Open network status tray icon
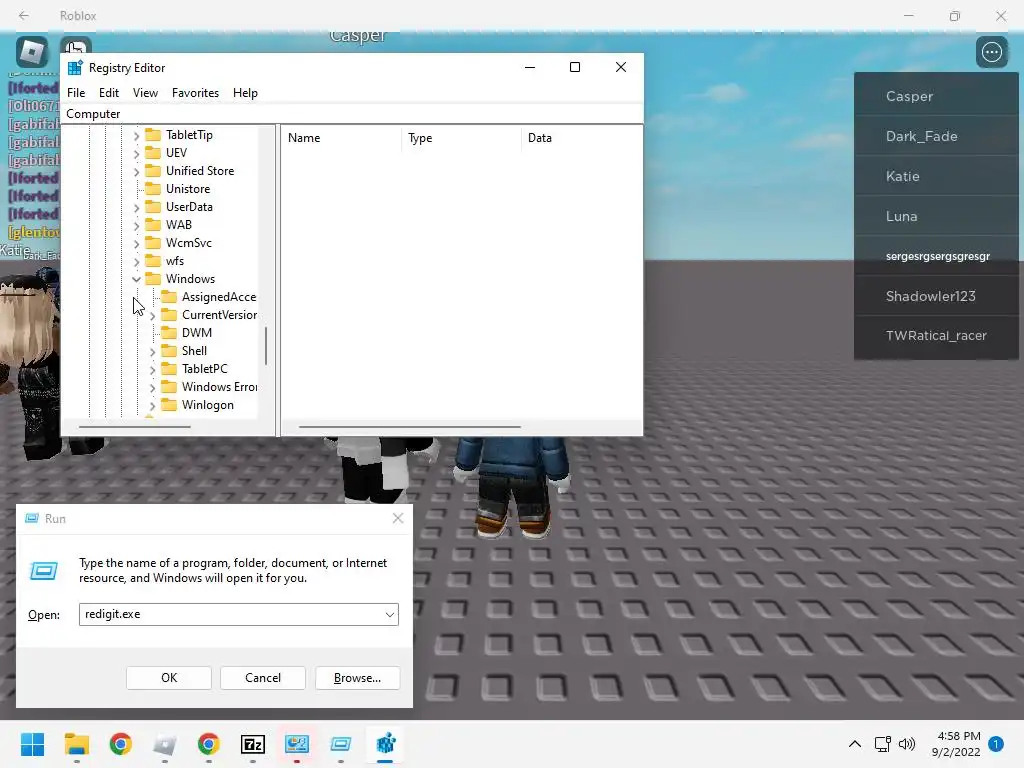The height and width of the screenshot is (768, 1024). (x=883, y=744)
